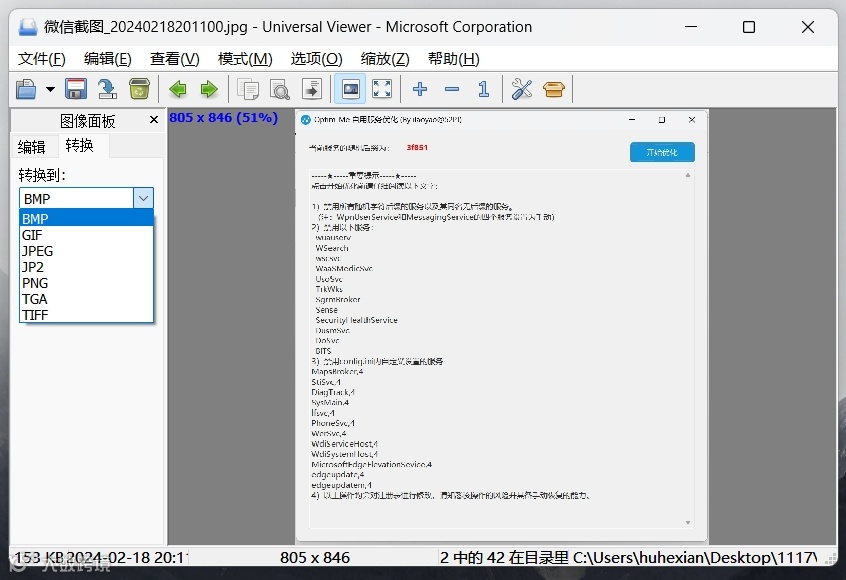Select GIF in the format list
Viewport: 846px width, 580px height.
(86, 235)
